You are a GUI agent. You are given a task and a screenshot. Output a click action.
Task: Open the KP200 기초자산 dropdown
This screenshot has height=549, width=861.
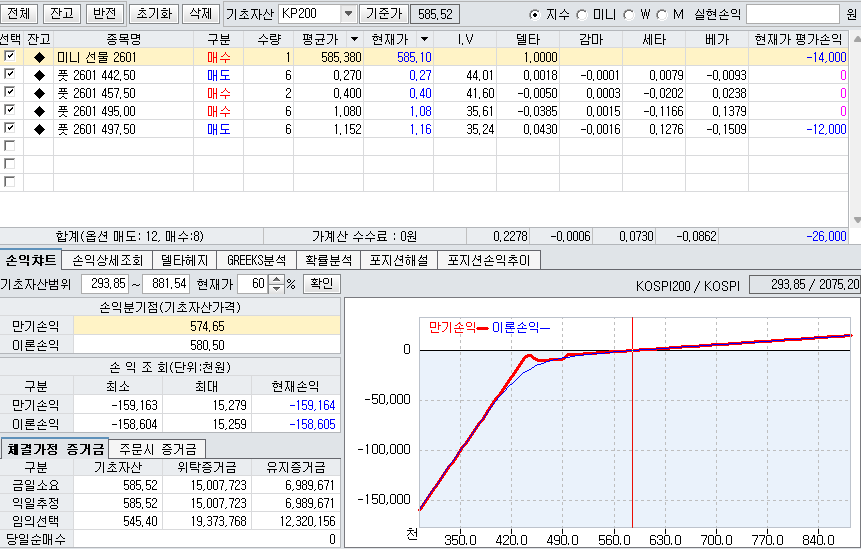(348, 14)
